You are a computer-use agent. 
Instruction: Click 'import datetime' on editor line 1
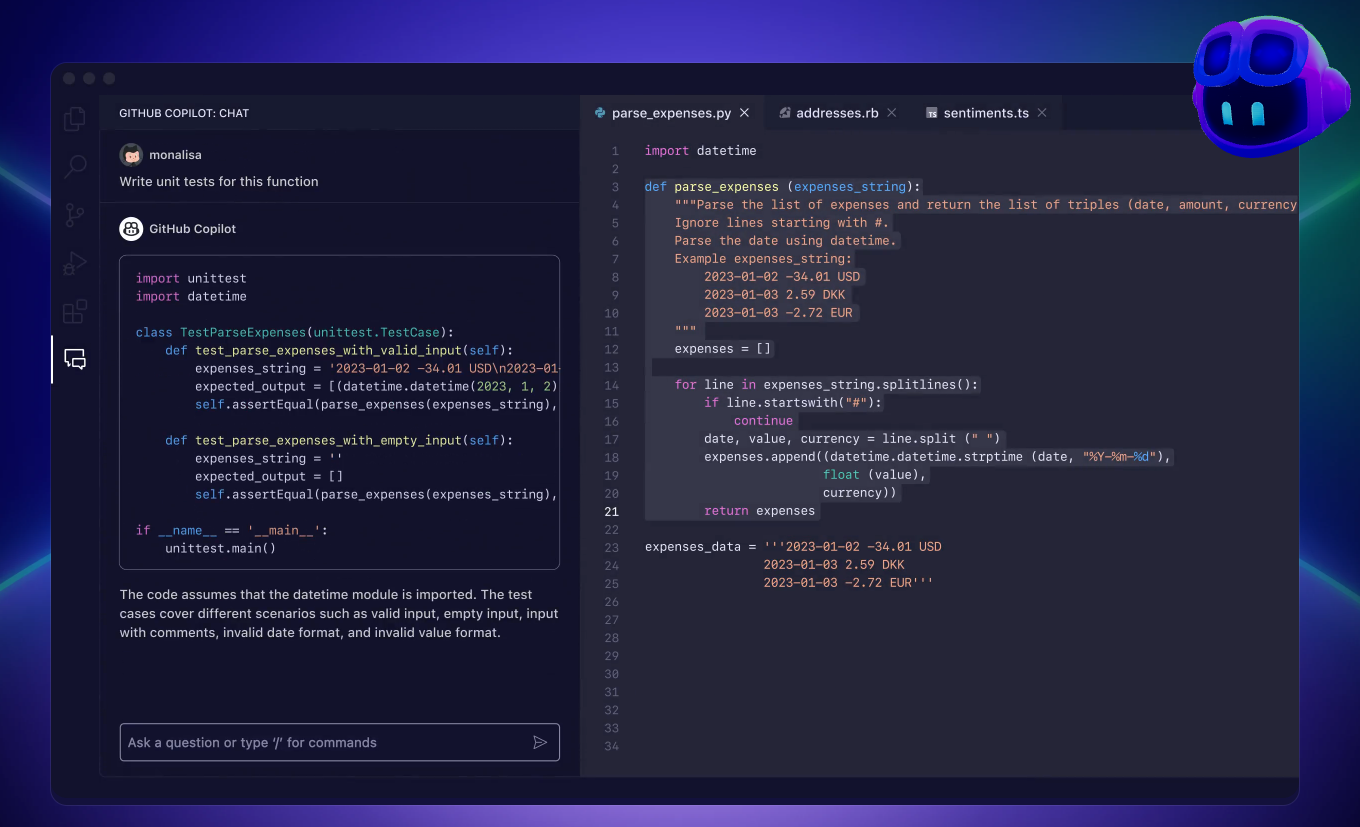700,151
